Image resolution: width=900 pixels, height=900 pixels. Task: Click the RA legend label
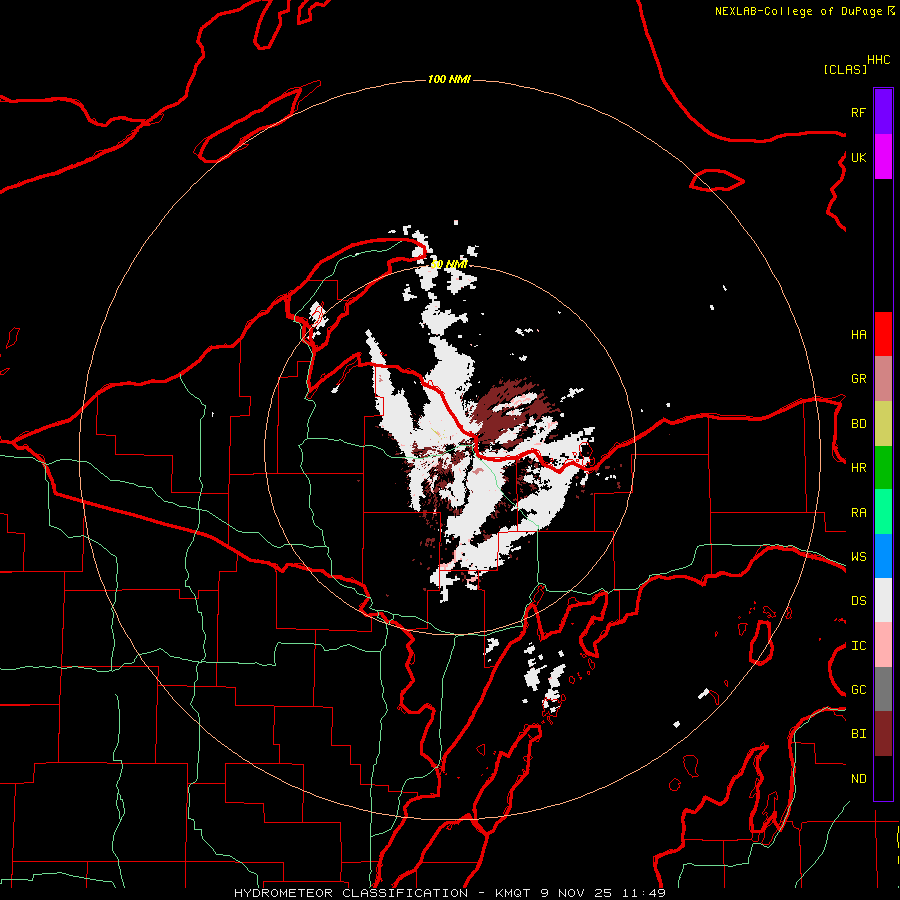pyautogui.click(x=858, y=513)
